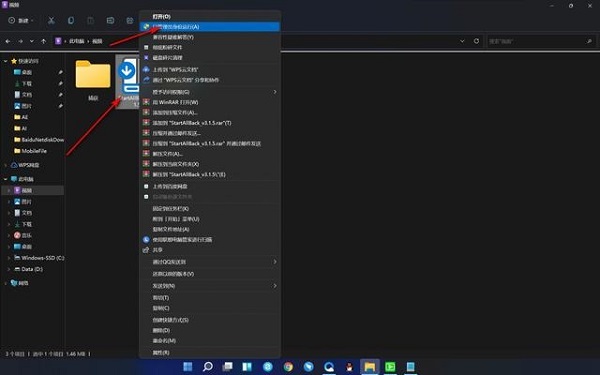Open the green iQIYI icon in taskbar
This screenshot has height=375, width=600.
[x=390, y=367]
